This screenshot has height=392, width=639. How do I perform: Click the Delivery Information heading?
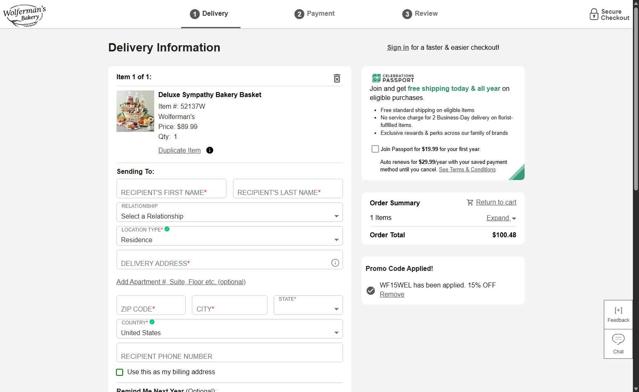pos(164,48)
